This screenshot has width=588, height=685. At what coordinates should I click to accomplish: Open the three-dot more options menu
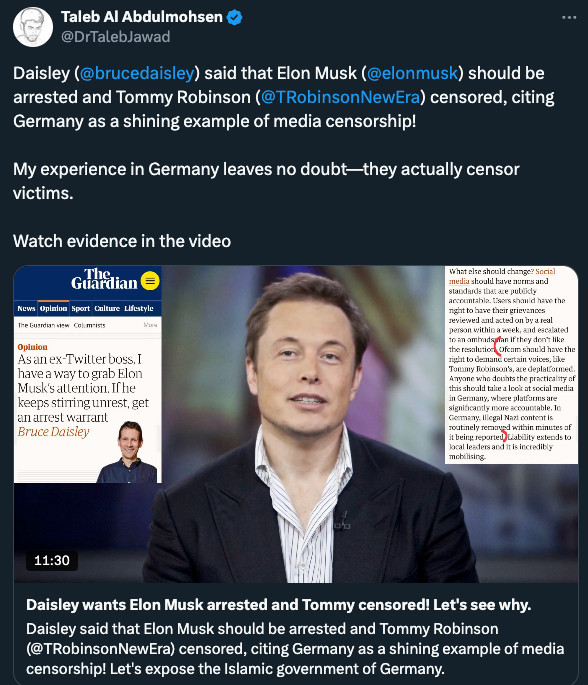[x=569, y=17]
